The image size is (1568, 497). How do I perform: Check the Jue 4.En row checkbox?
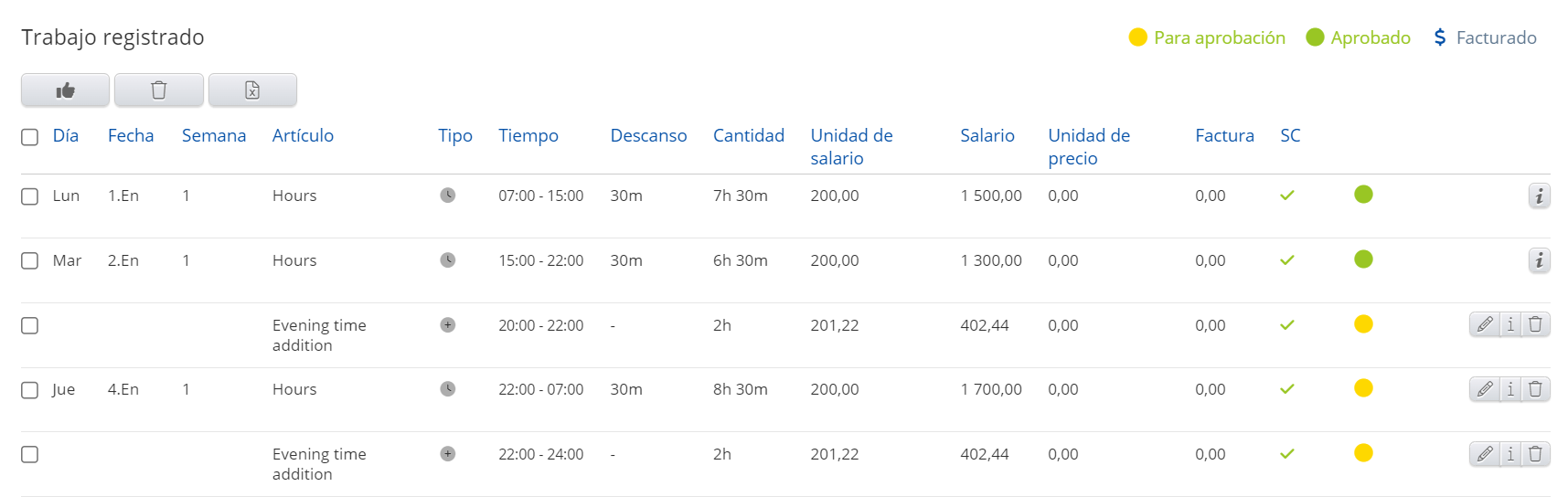pyautogui.click(x=30, y=390)
